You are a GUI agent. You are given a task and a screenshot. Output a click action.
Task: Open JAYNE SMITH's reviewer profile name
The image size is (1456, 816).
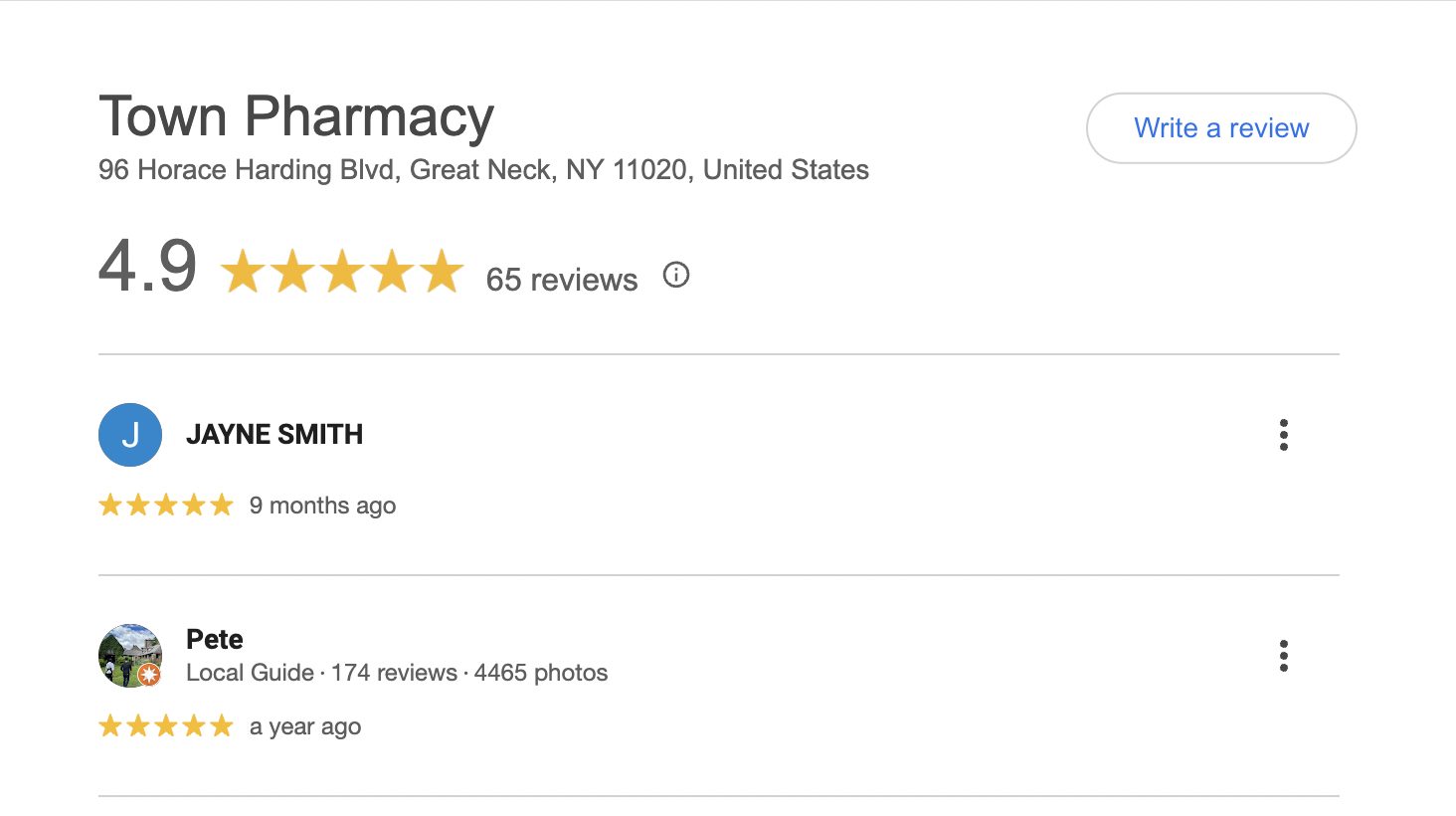pyautogui.click(x=274, y=435)
